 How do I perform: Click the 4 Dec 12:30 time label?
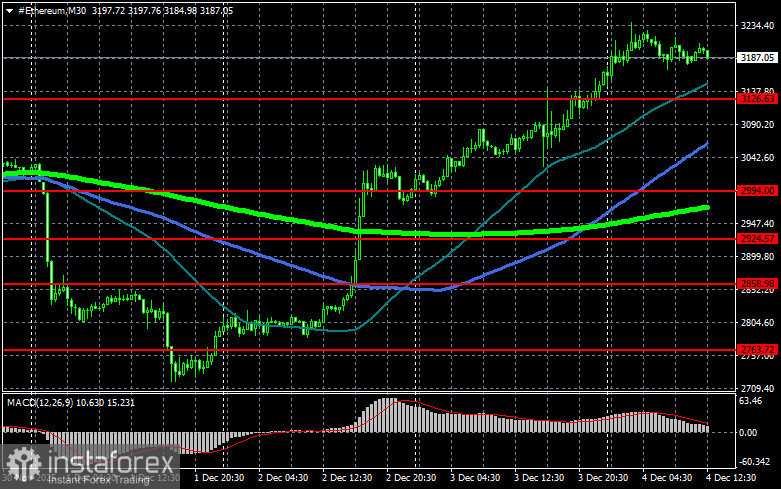731,478
